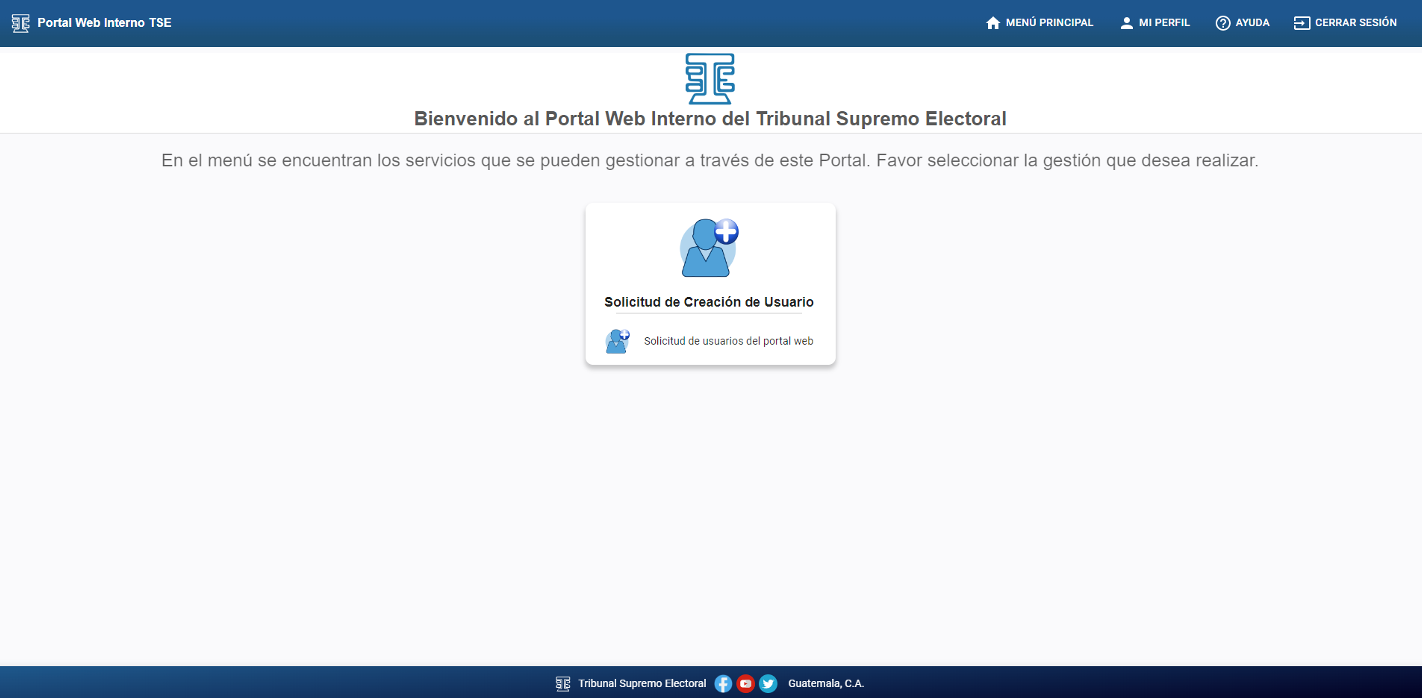This screenshot has height=698, width=1422.
Task: Click the large add-user icon on the card
Action: tap(709, 247)
